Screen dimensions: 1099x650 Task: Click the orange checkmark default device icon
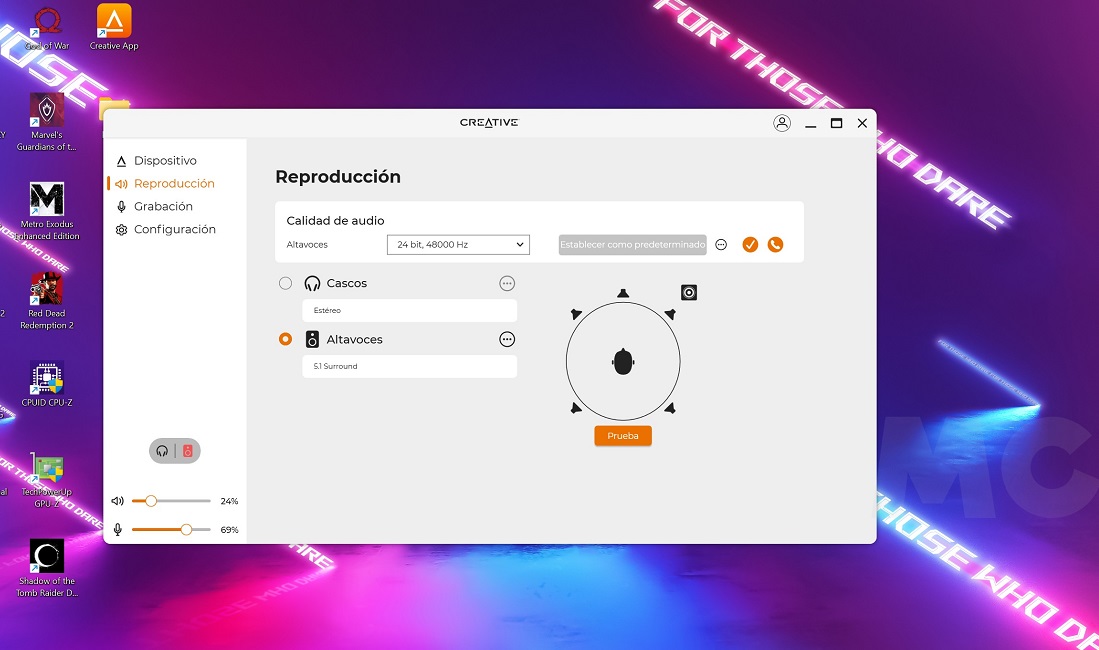point(750,244)
